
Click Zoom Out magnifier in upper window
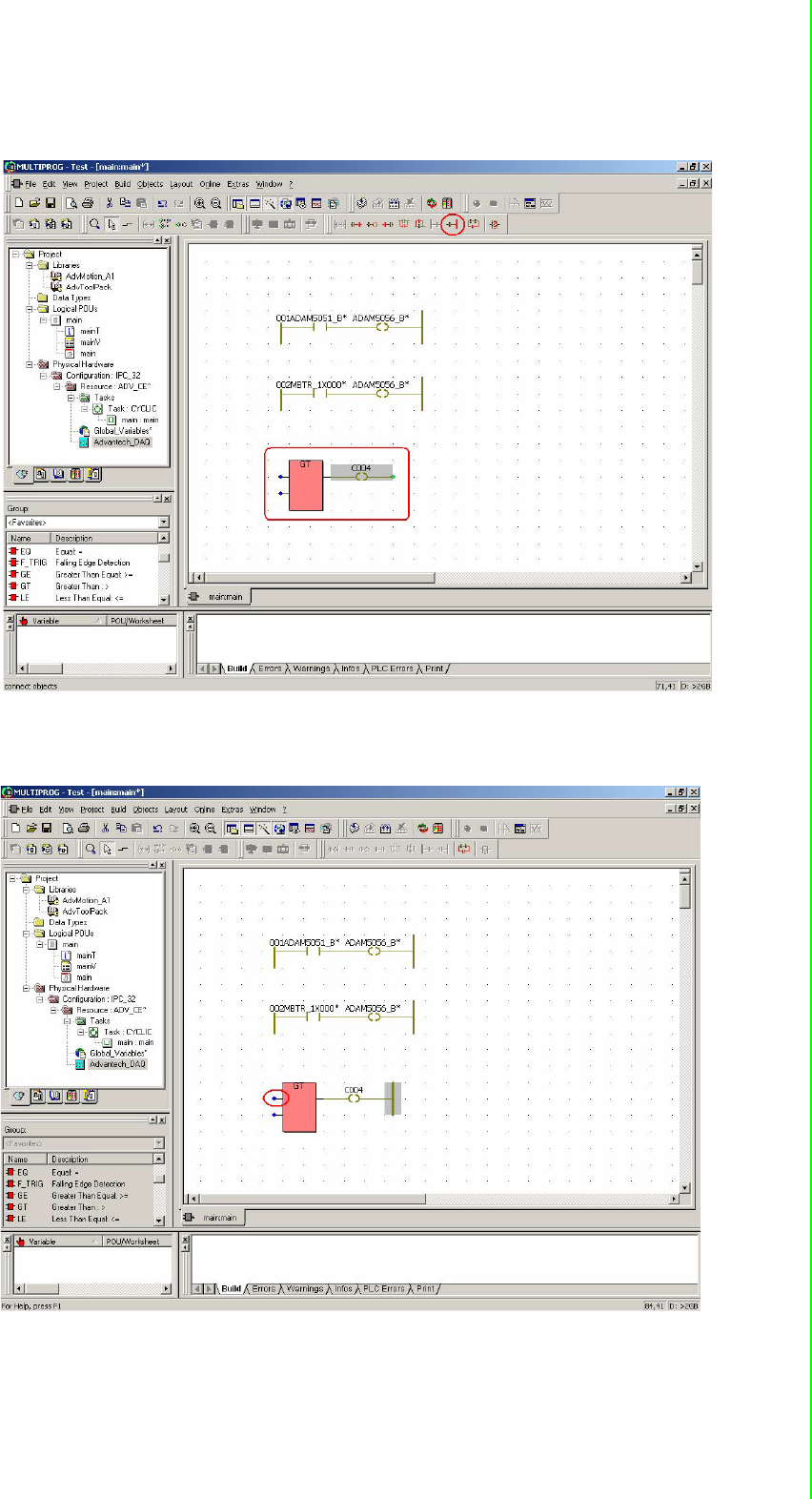(x=215, y=203)
